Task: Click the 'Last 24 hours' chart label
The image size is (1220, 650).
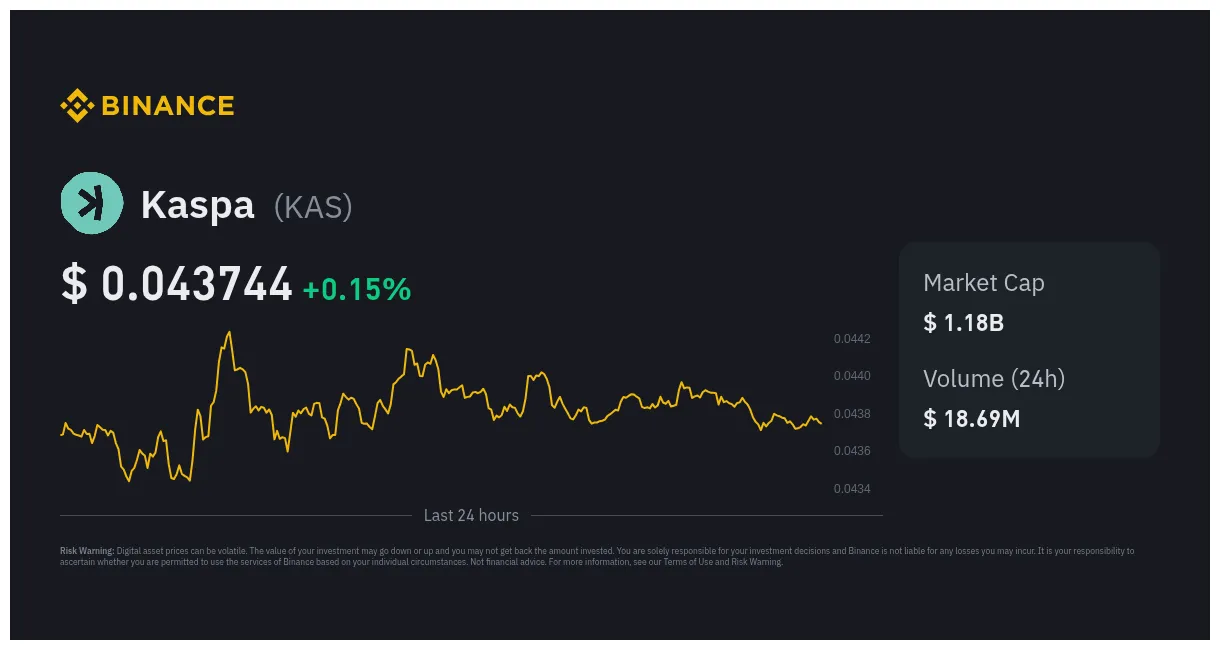Action: click(470, 516)
